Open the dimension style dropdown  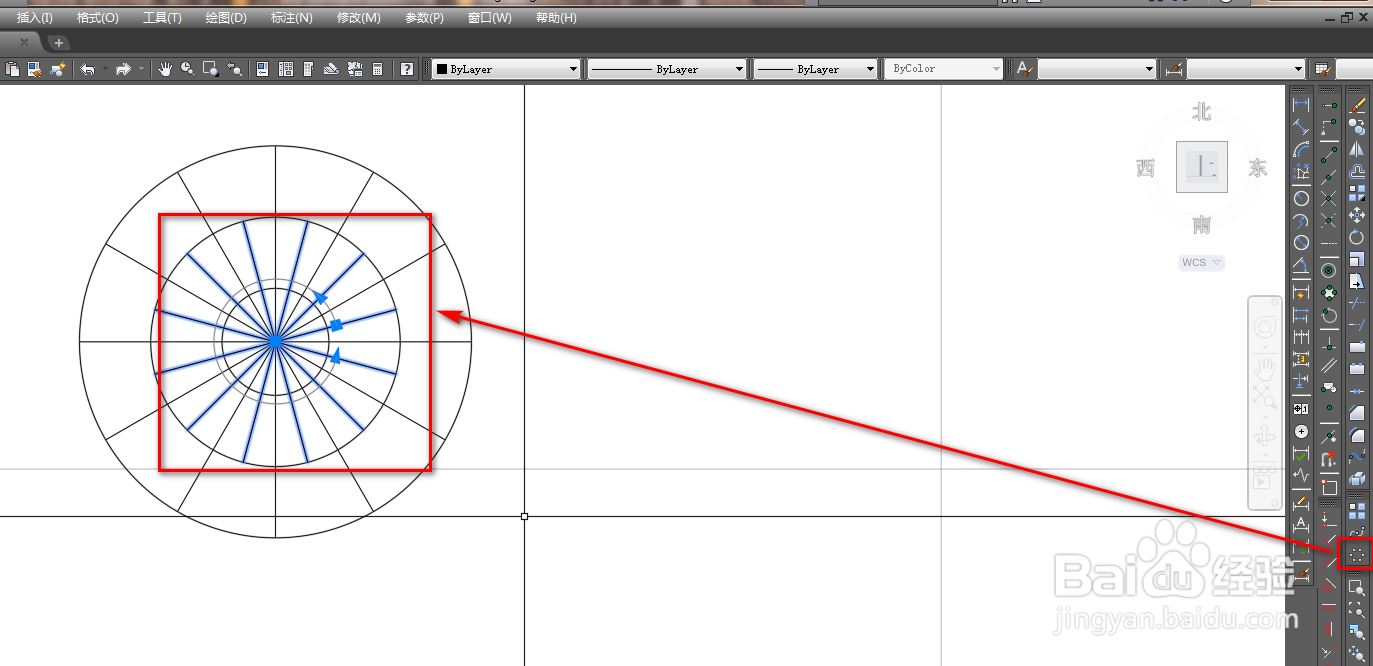[1246, 69]
